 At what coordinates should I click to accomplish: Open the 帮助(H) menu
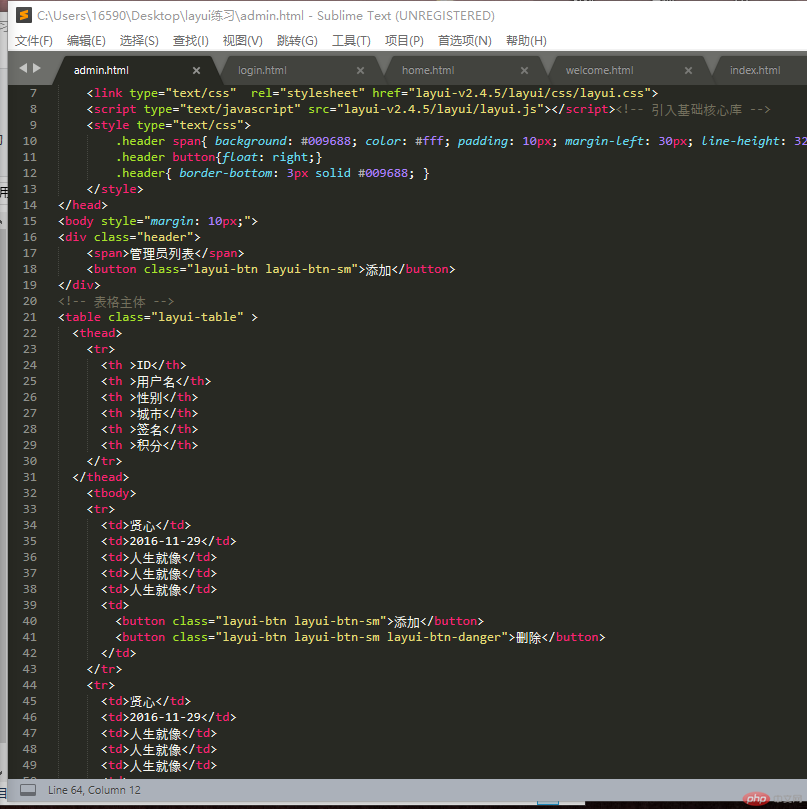(526, 41)
